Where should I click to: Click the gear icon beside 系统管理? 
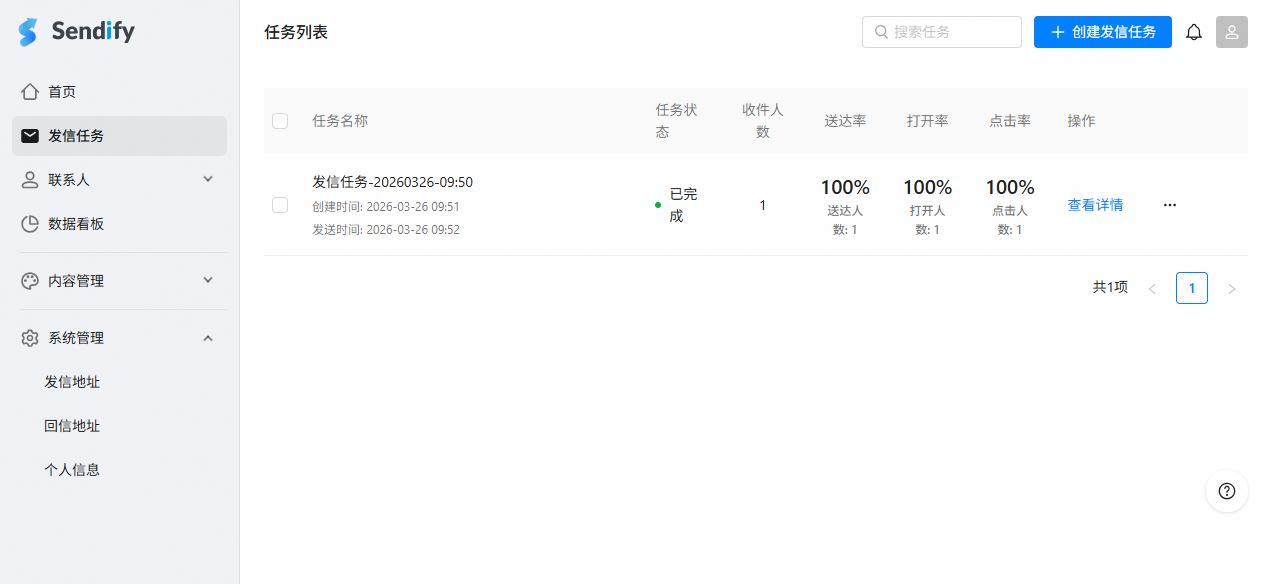[30, 338]
